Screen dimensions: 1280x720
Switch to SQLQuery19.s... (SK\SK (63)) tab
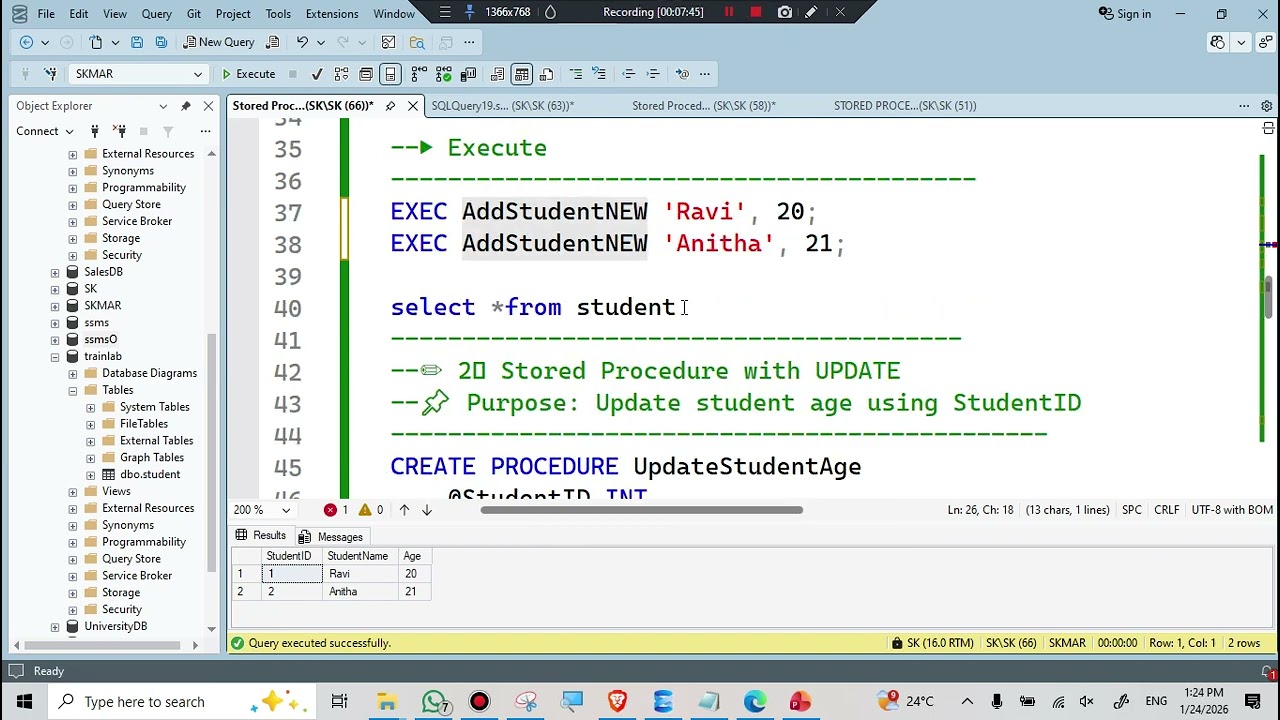point(503,106)
